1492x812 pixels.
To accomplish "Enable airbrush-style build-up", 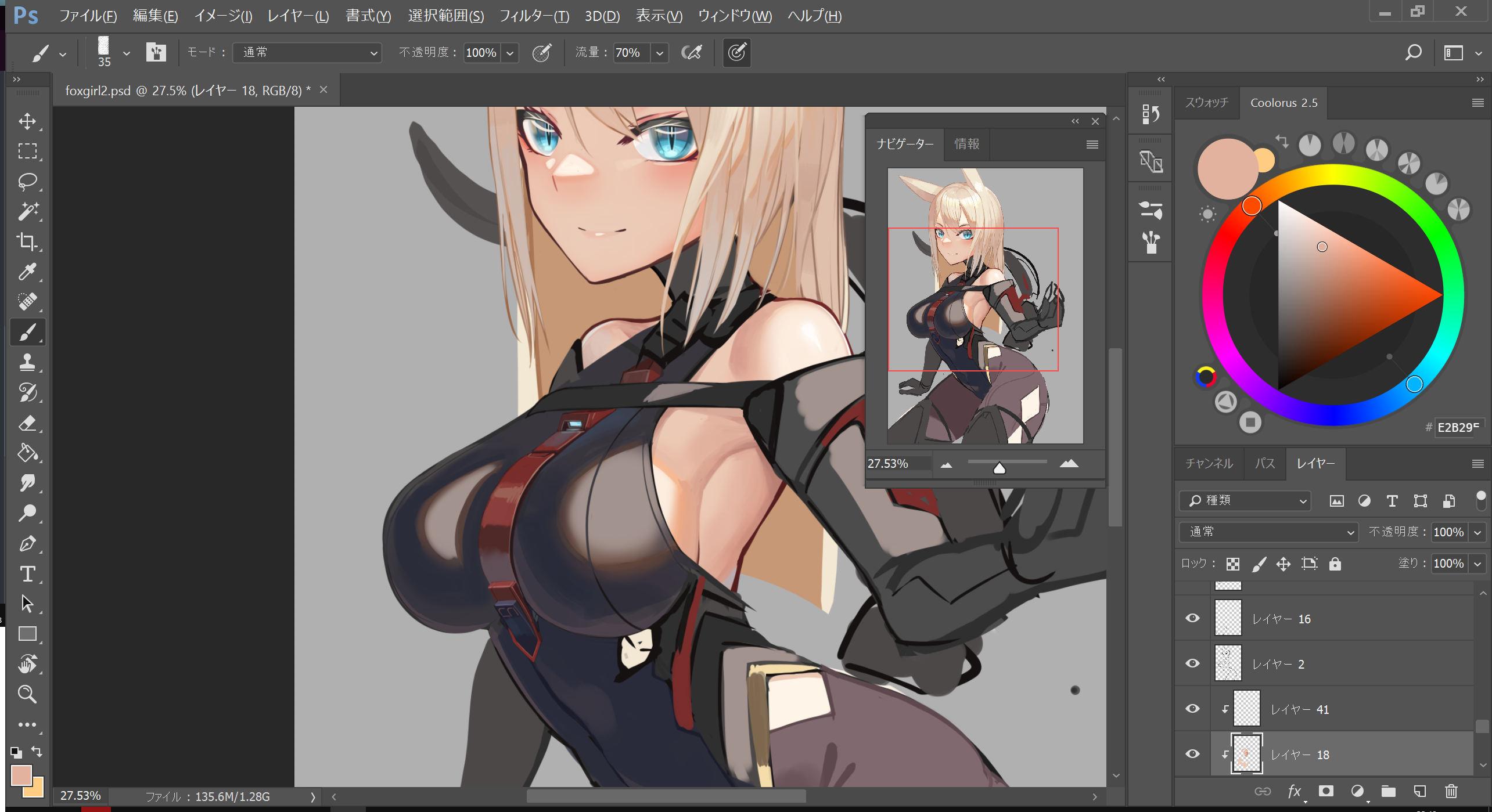I will tap(692, 53).
